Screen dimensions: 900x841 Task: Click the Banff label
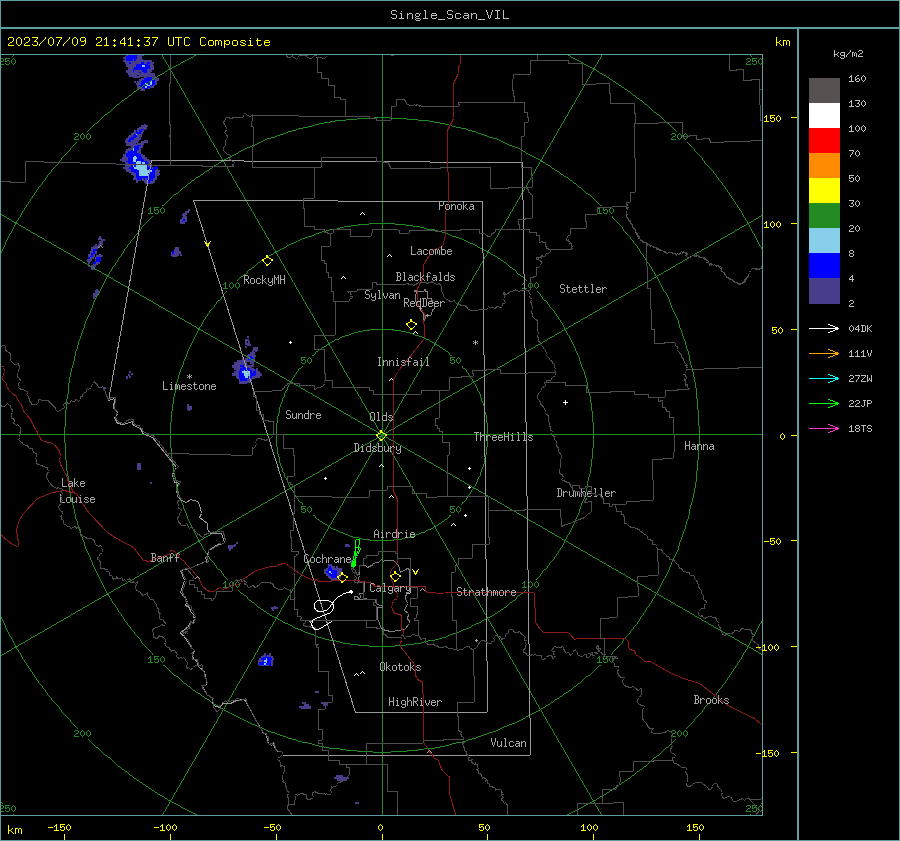point(165,558)
